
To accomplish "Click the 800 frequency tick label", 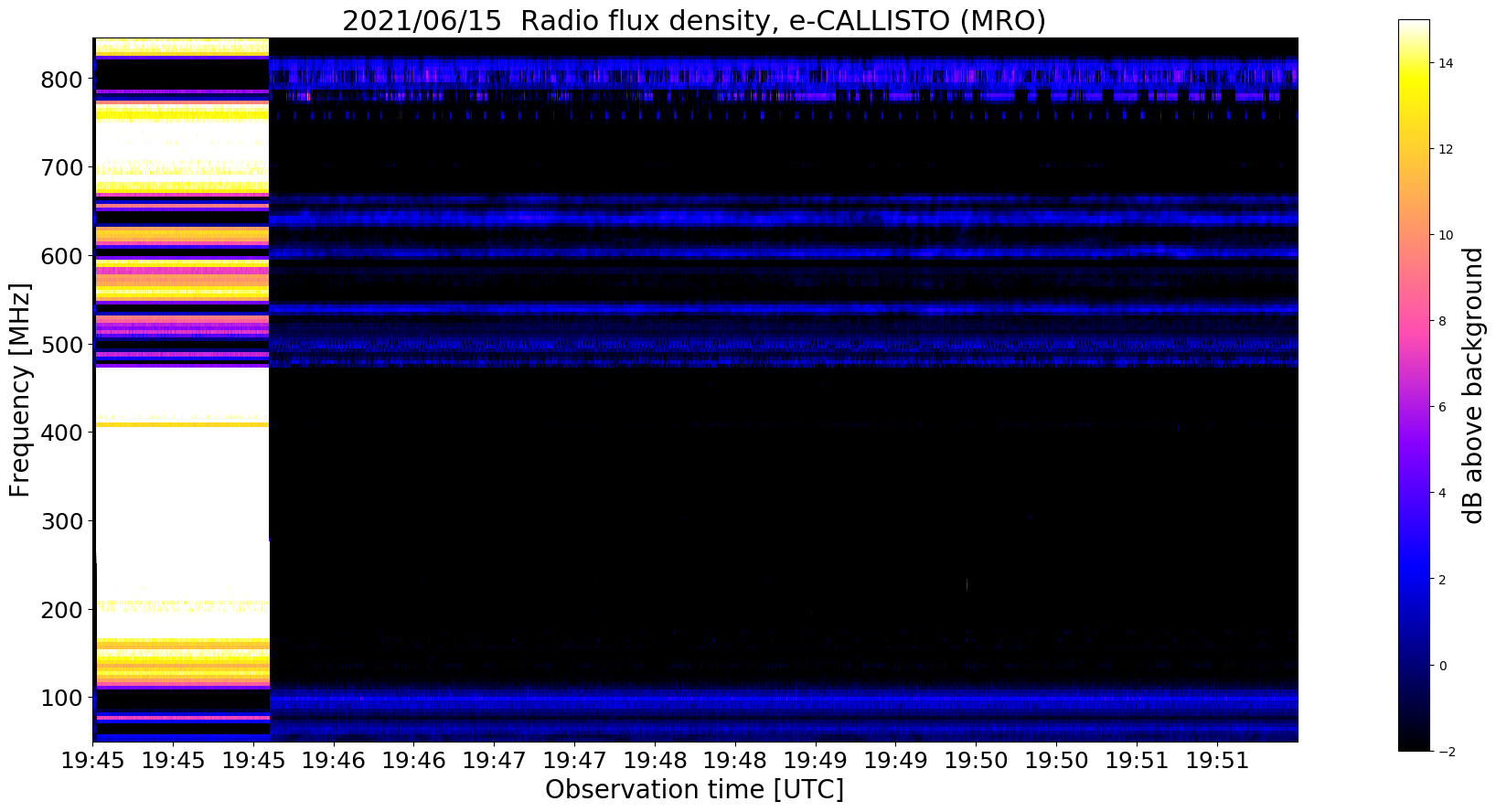I will [60, 80].
